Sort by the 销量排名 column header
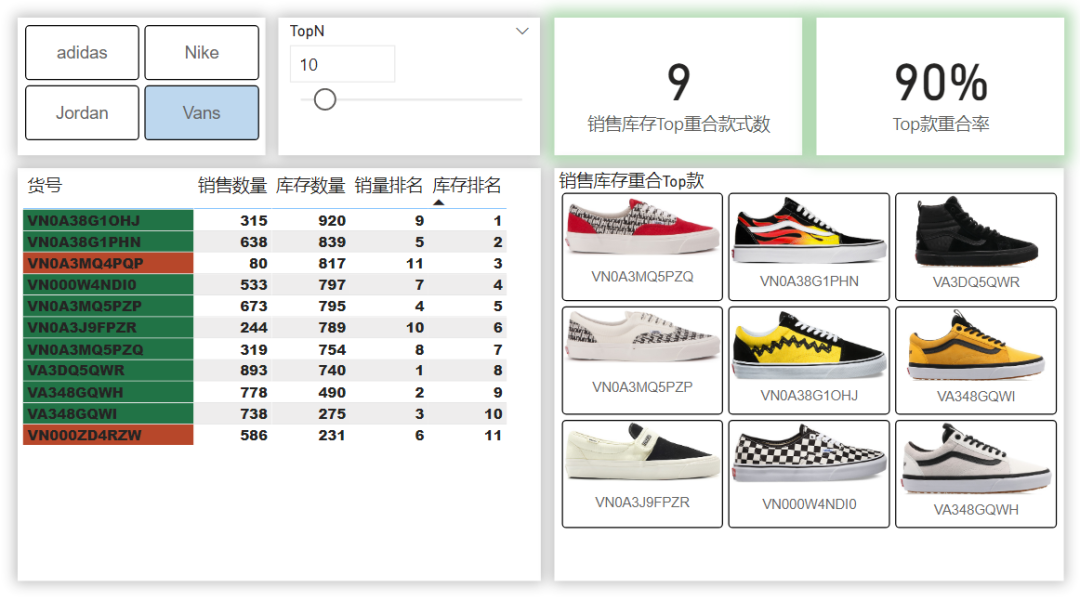Image resolution: width=1080 pixels, height=601 pixels. pyautogui.click(x=388, y=185)
